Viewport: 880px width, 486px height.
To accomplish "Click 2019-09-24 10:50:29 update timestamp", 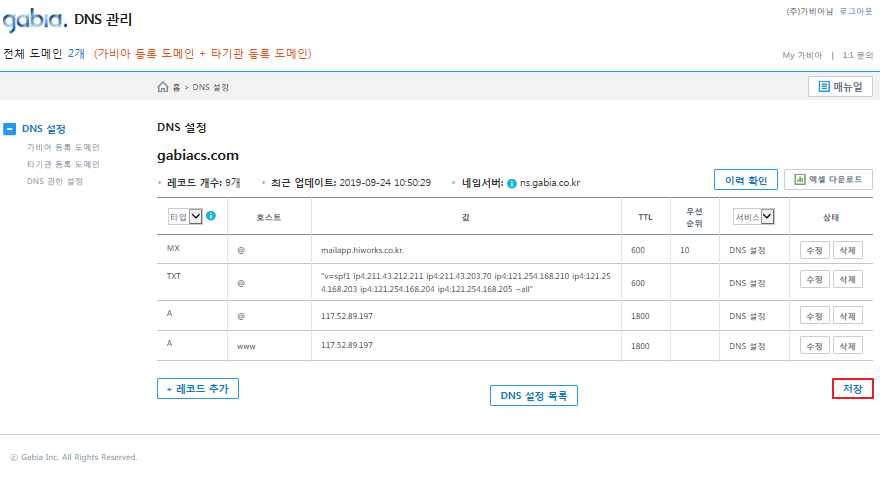I will tap(385, 183).
